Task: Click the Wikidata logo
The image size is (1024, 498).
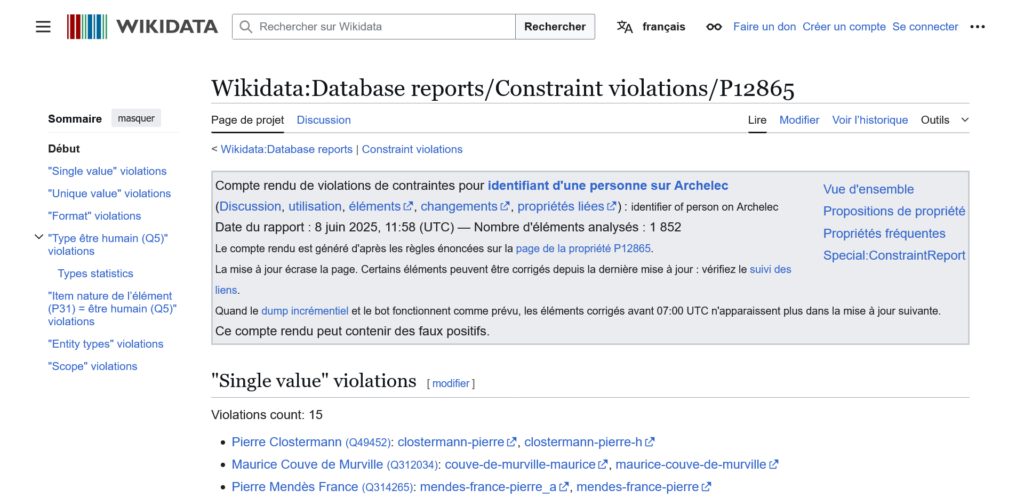Action: point(142,27)
